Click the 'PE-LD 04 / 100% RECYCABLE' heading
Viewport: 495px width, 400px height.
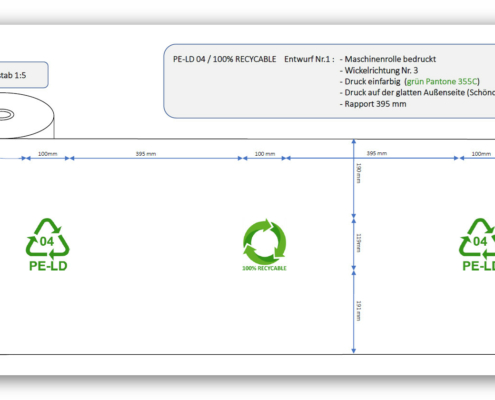(224, 59)
